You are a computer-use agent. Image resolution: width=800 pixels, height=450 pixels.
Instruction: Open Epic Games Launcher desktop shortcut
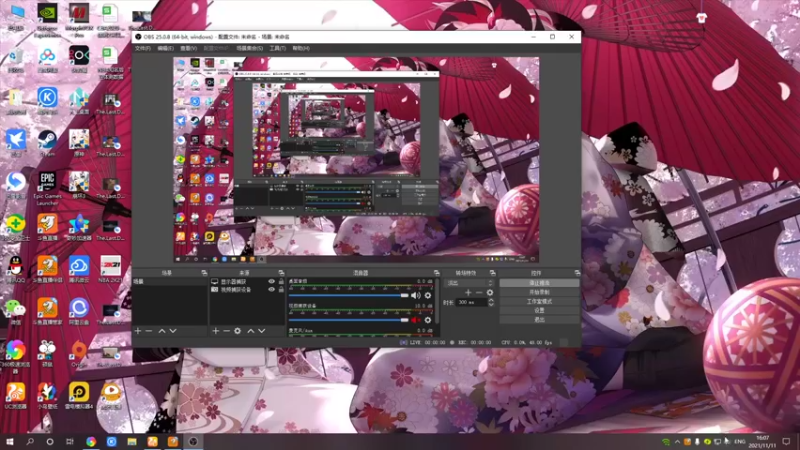point(47,188)
